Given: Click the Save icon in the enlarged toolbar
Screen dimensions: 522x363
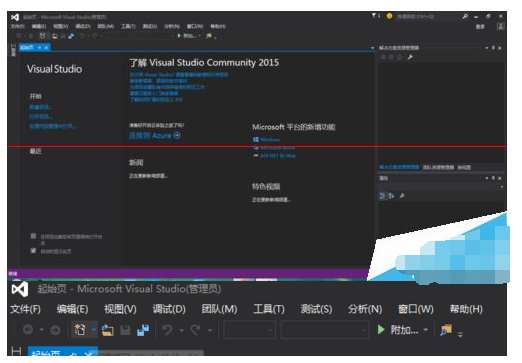Looking at the screenshot, I should coord(125,330).
